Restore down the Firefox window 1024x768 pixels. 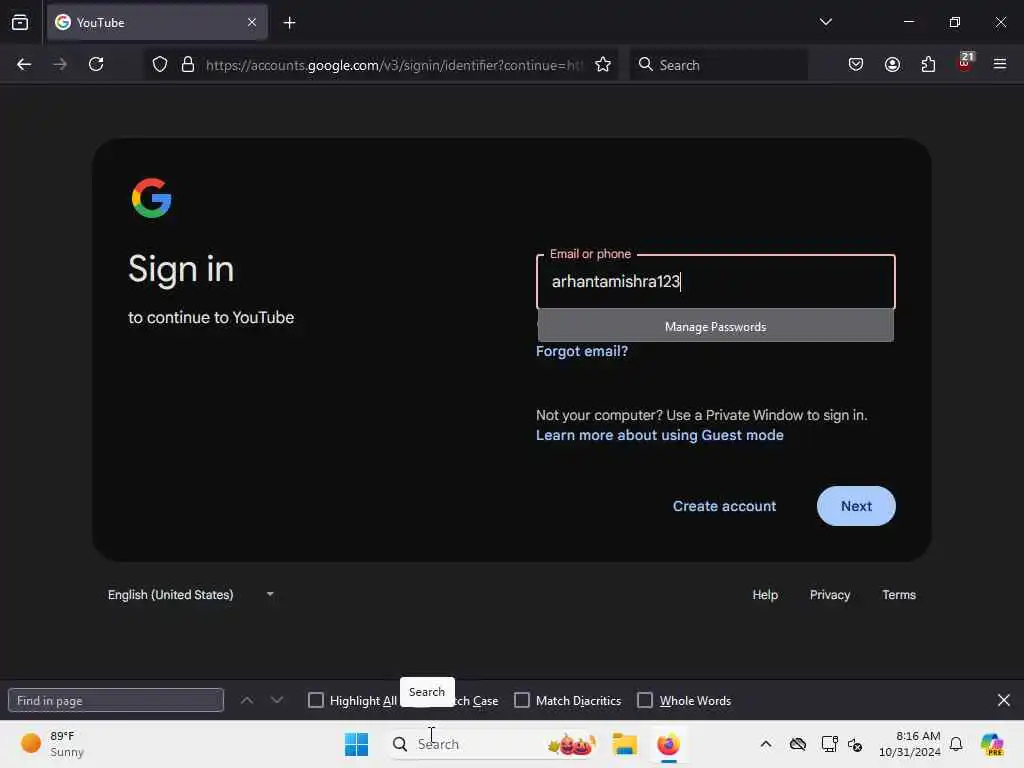955,22
